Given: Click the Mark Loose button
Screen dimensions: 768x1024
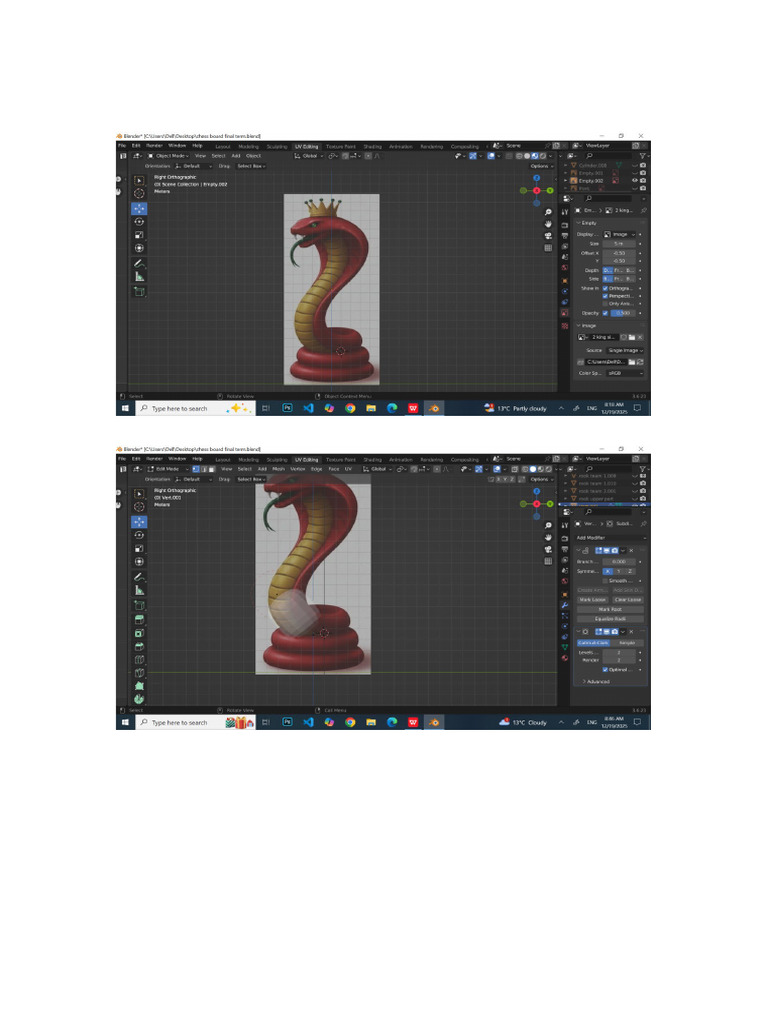Looking at the screenshot, I should coord(592,600).
